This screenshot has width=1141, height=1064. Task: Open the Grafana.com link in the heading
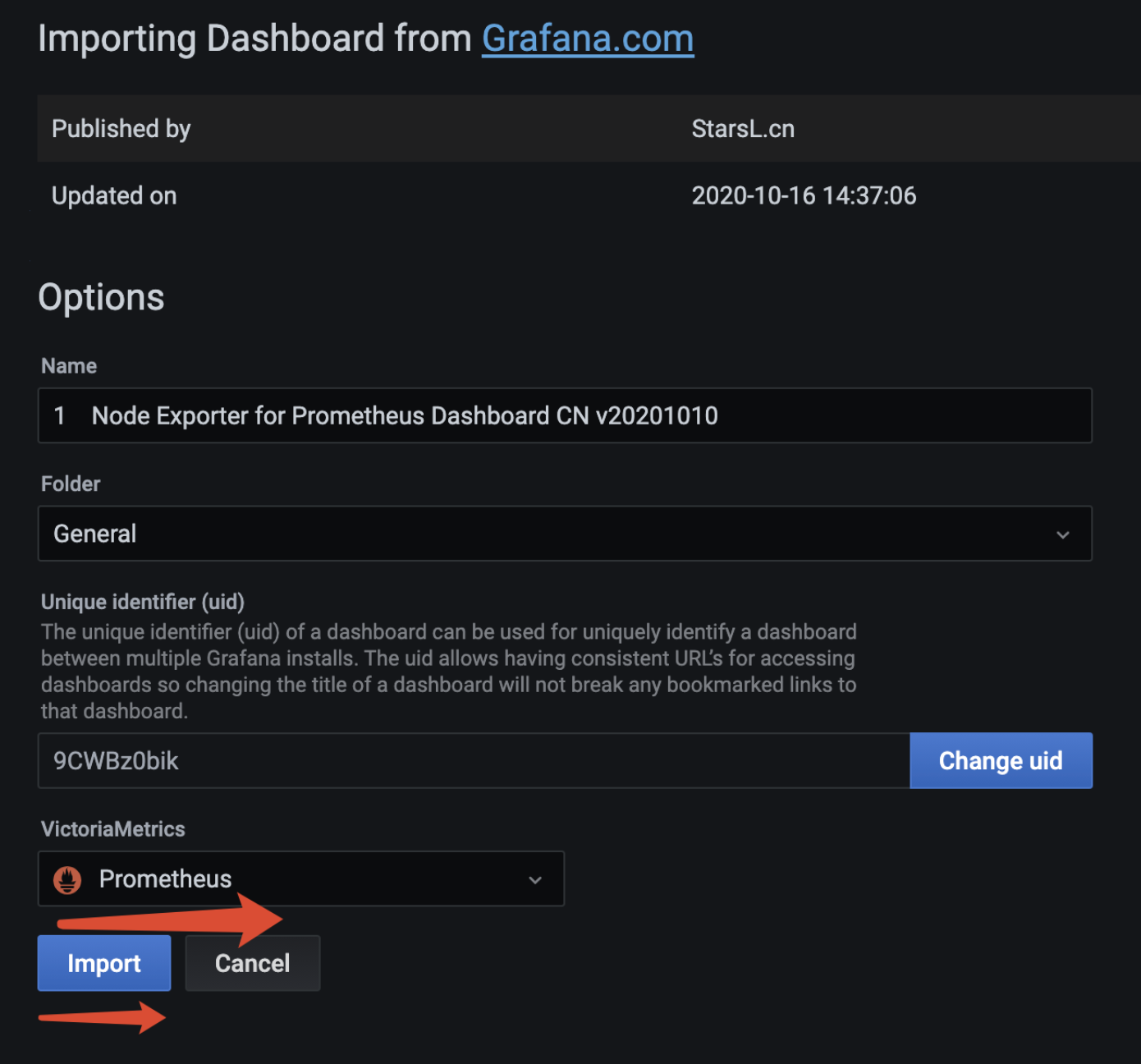click(x=588, y=39)
